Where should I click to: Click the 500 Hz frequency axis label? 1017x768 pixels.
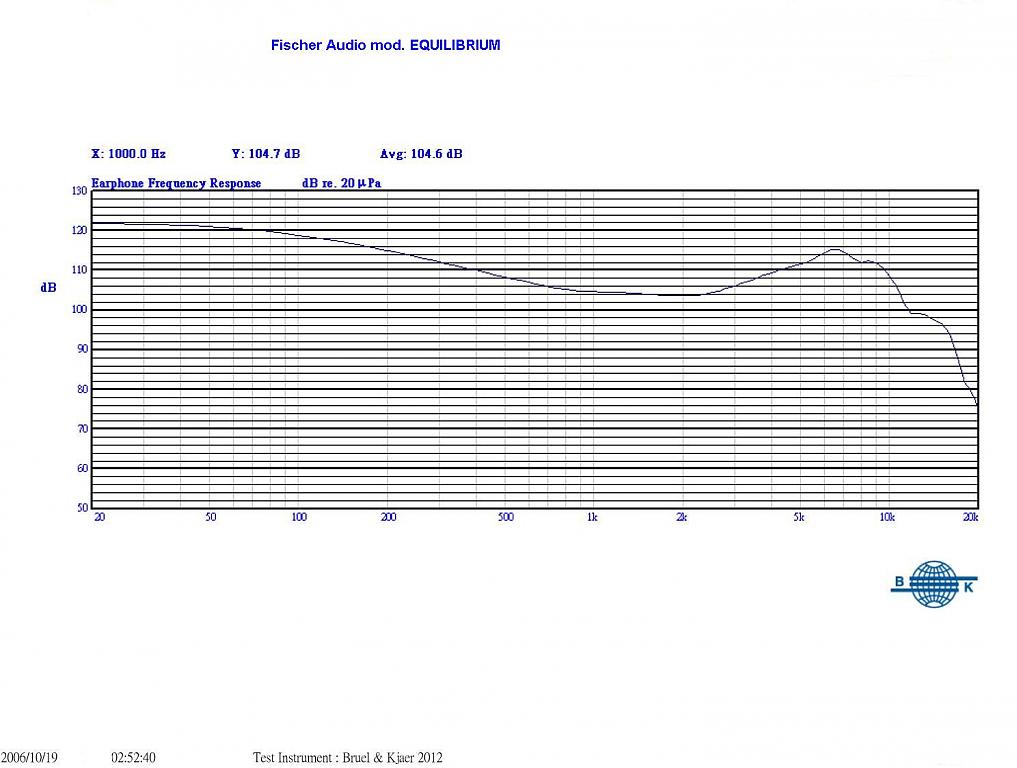pyautogui.click(x=506, y=517)
